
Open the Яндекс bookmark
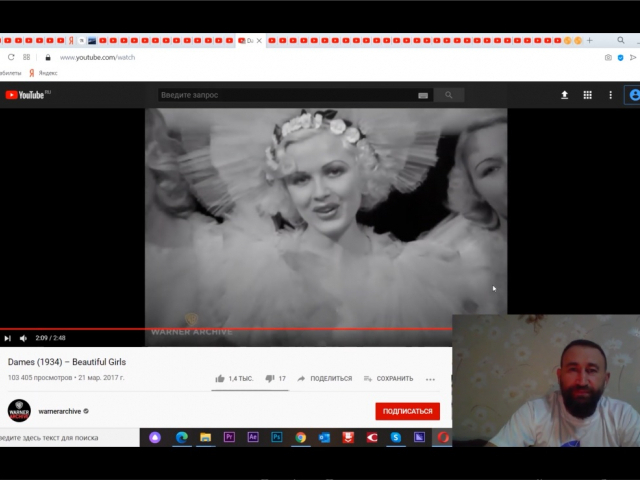tap(43, 73)
